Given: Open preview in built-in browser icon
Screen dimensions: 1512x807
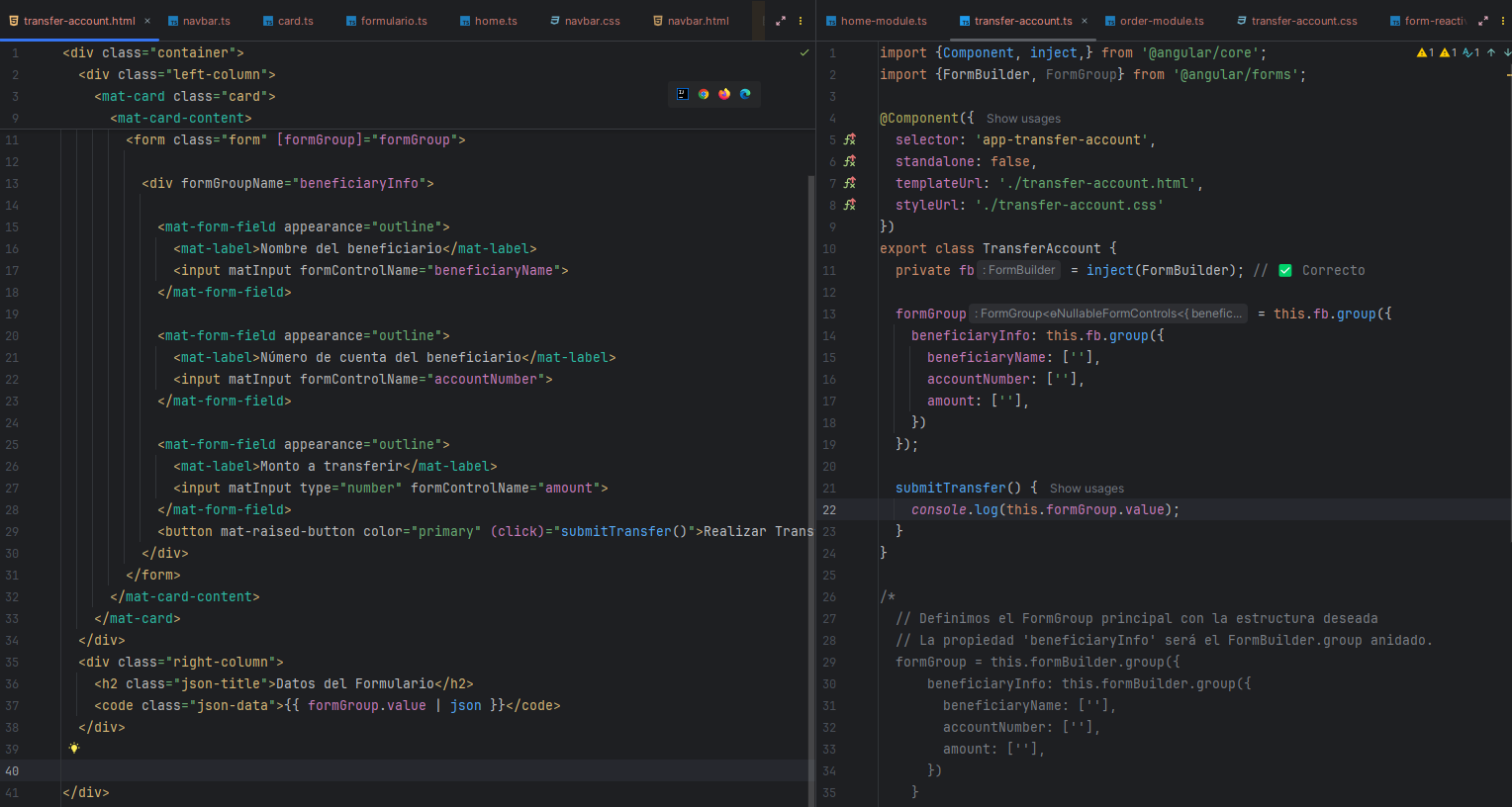Looking at the screenshot, I should pyautogui.click(x=683, y=94).
